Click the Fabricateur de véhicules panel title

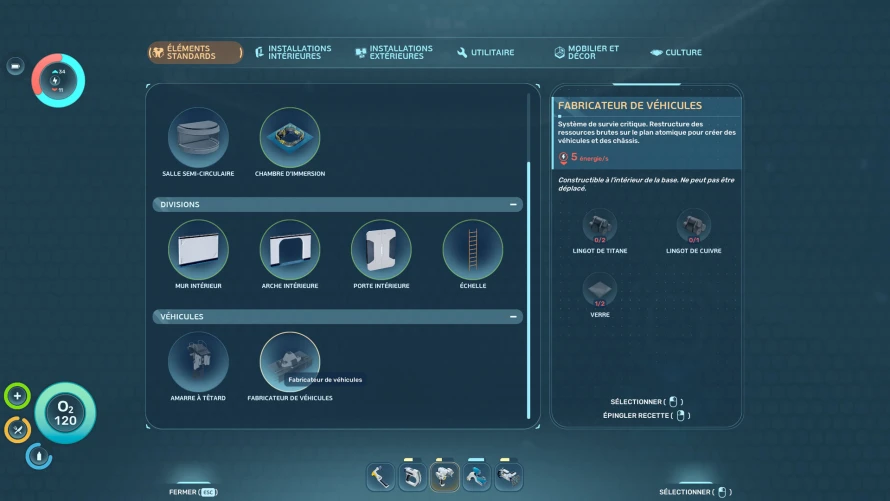pos(629,106)
